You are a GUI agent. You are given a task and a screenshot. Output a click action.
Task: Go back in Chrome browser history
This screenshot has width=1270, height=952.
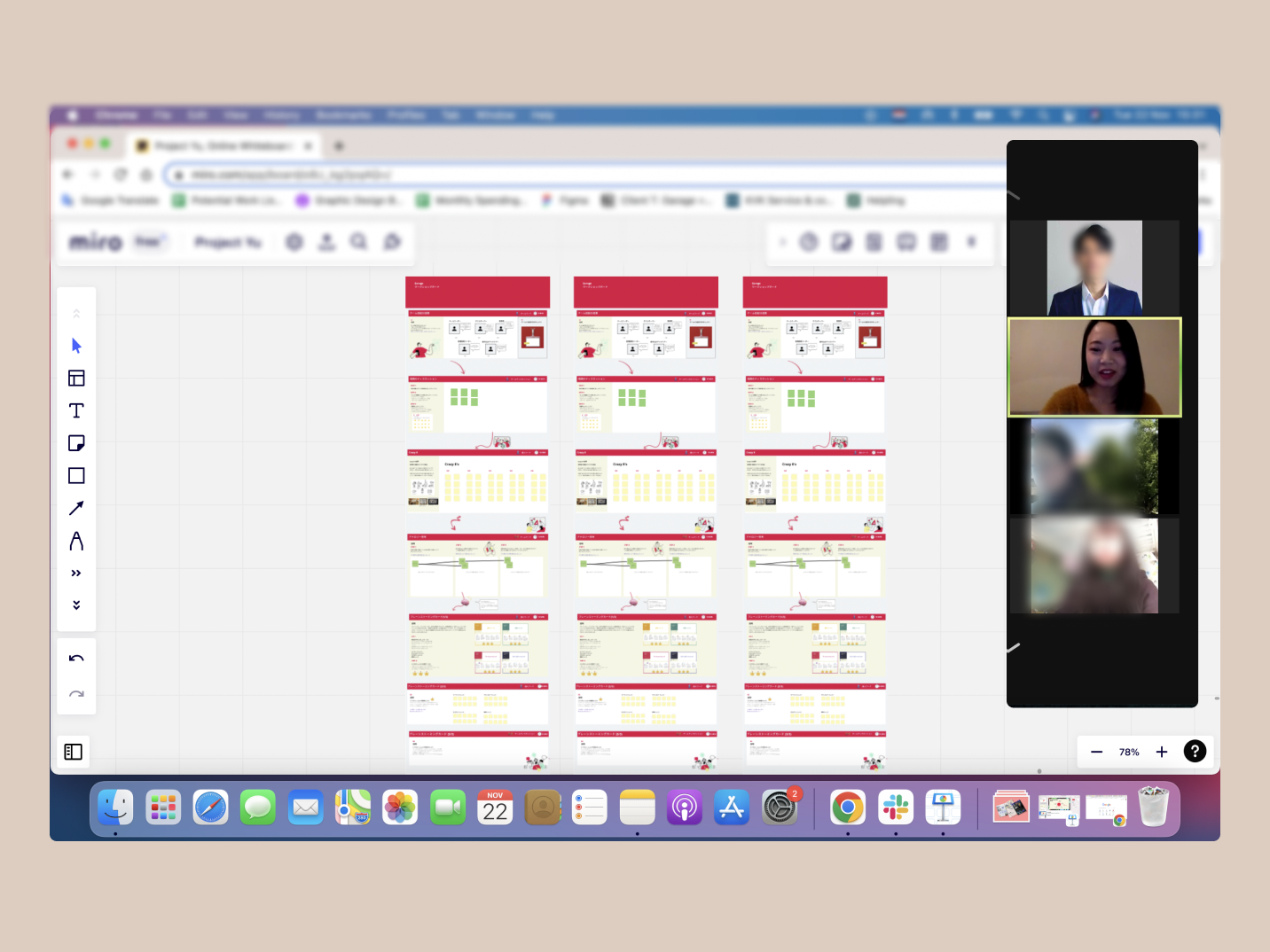(68, 175)
